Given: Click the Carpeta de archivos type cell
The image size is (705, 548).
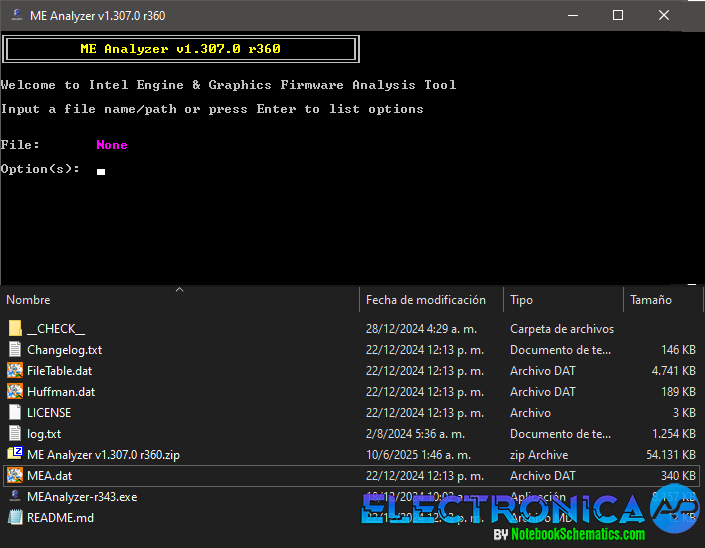Looking at the screenshot, I should [x=562, y=329].
